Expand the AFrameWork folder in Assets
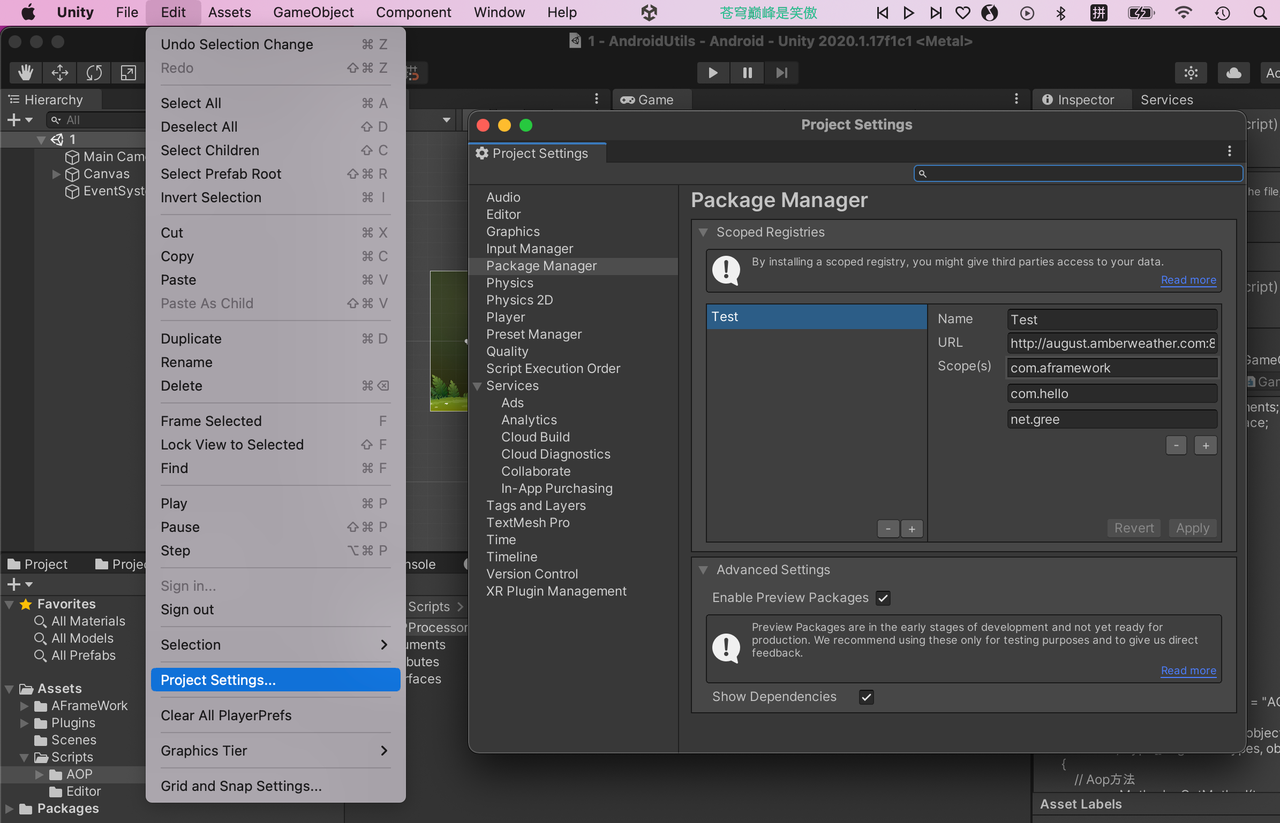The height and width of the screenshot is (823, 1280). (x=25, y=706)
